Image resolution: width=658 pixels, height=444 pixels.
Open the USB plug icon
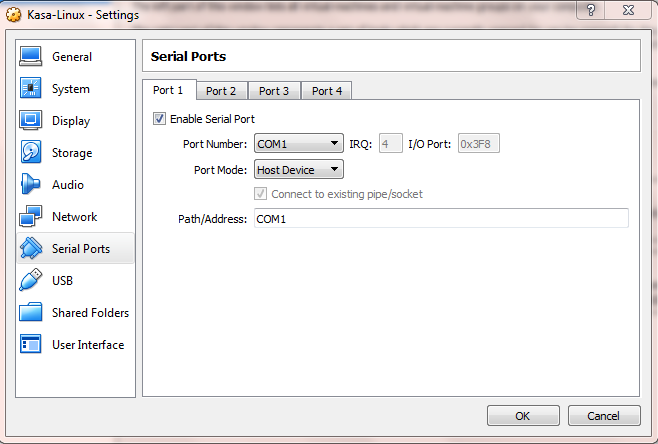click(31, 281)
